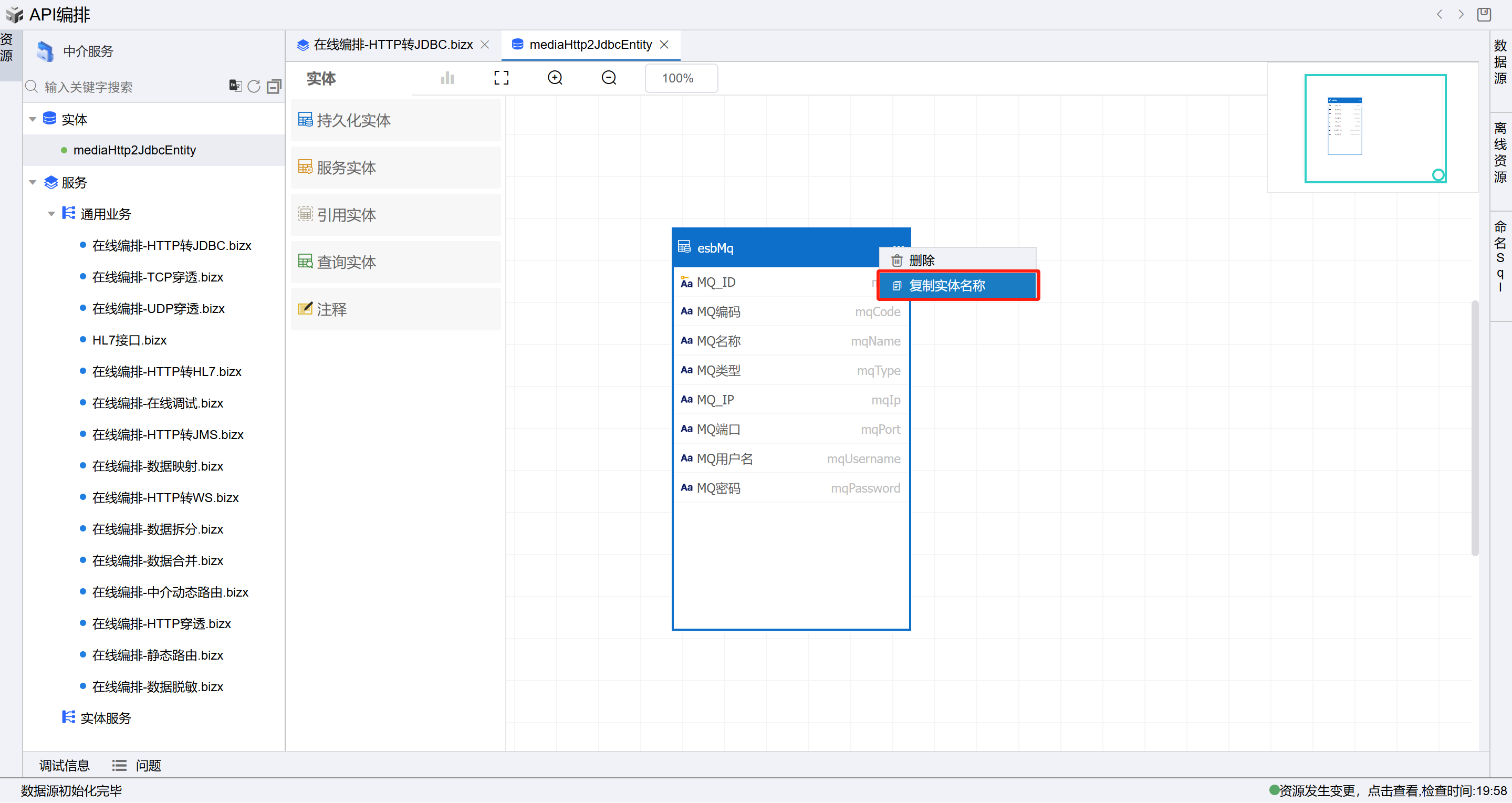
Task: Click the bar chart icon in the toolbar
Action: (x=447, y=78)
